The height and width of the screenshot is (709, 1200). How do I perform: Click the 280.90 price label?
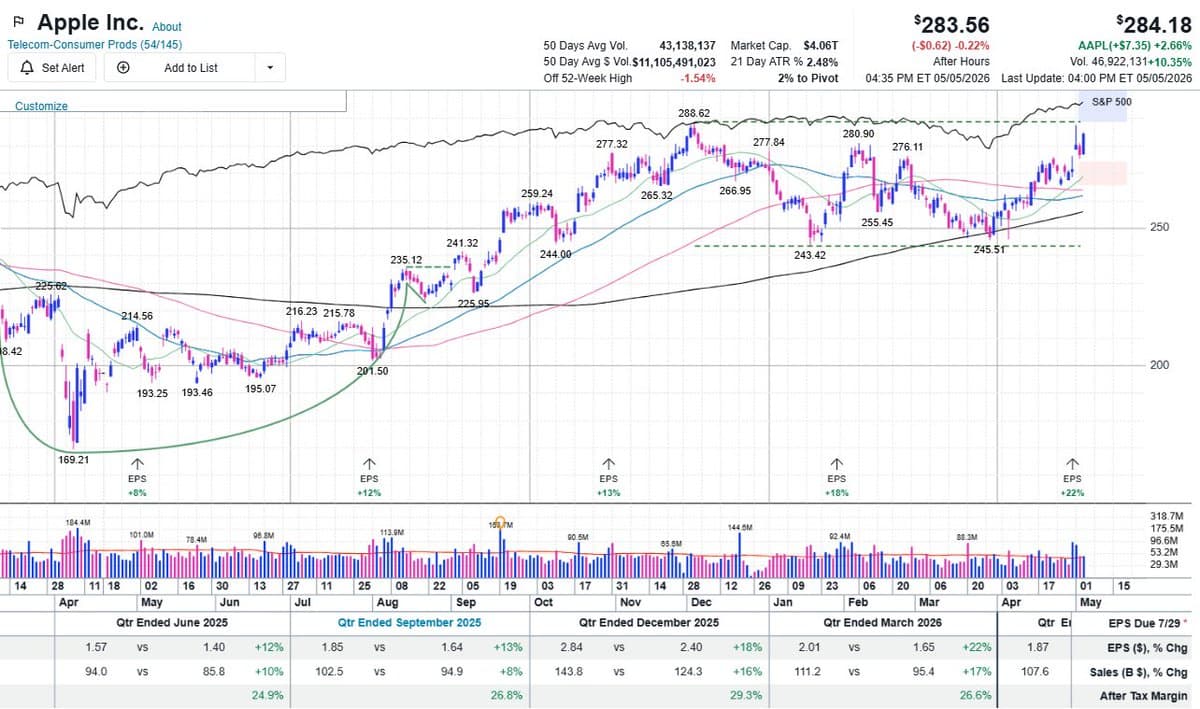[858, 134]
